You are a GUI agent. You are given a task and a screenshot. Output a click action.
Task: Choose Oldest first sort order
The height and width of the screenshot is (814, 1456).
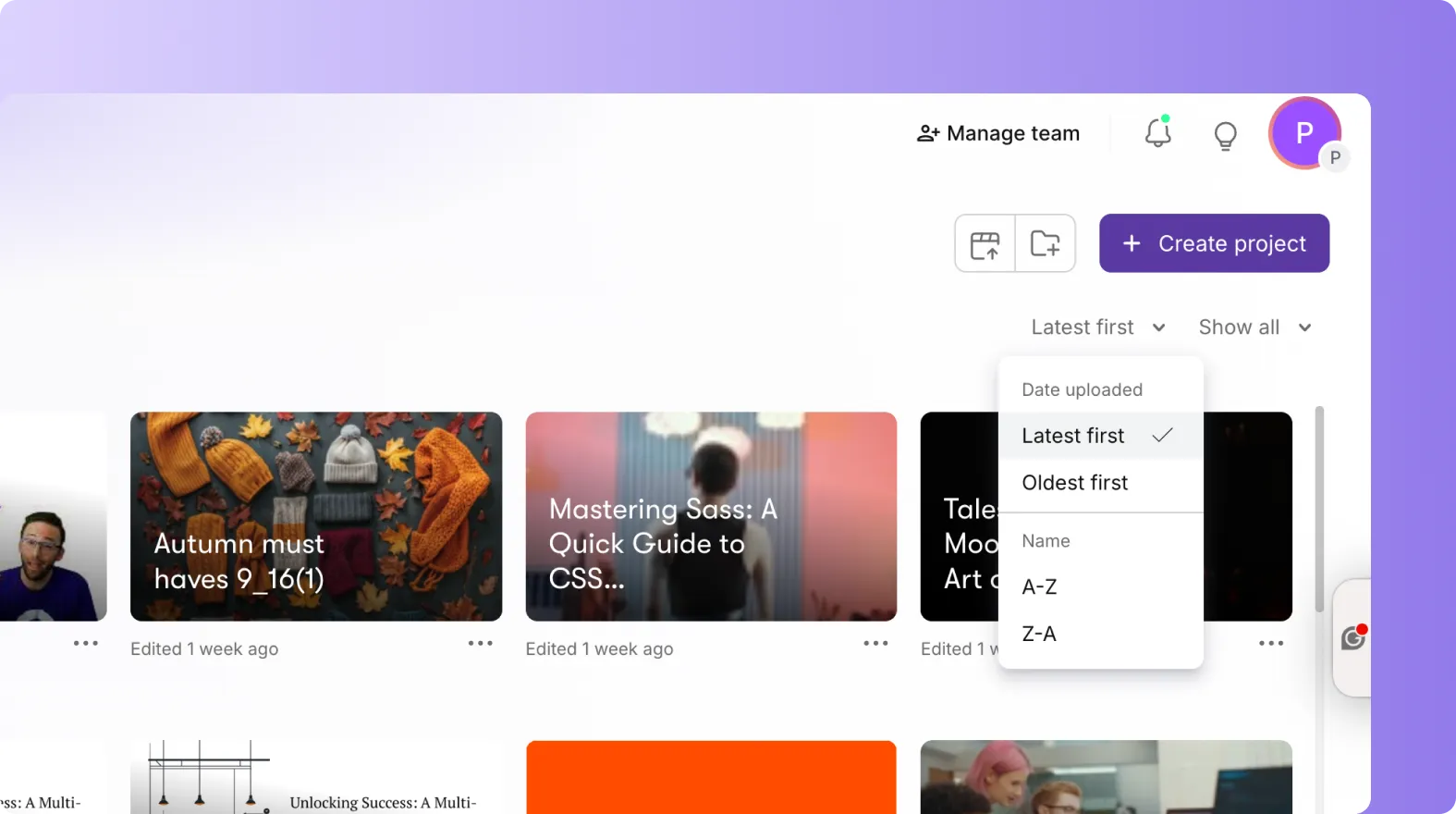pyautogui.click(x=1075, y=483)
